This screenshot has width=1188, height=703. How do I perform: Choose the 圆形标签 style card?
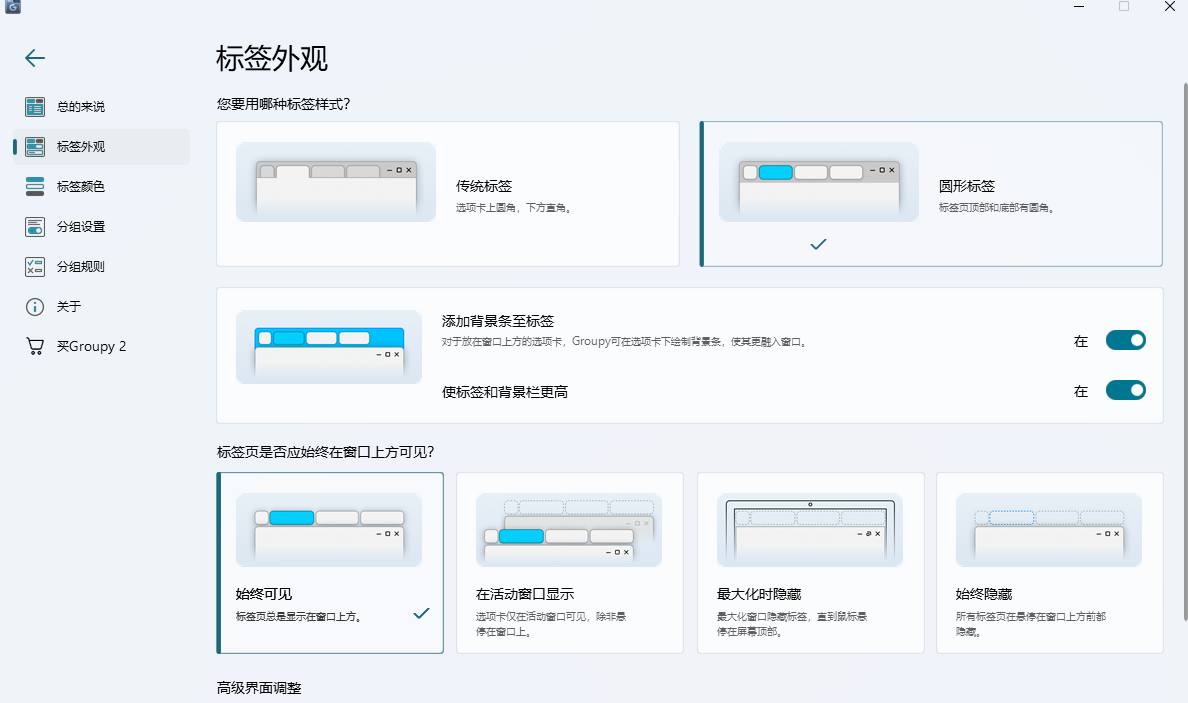click(931, 194)
